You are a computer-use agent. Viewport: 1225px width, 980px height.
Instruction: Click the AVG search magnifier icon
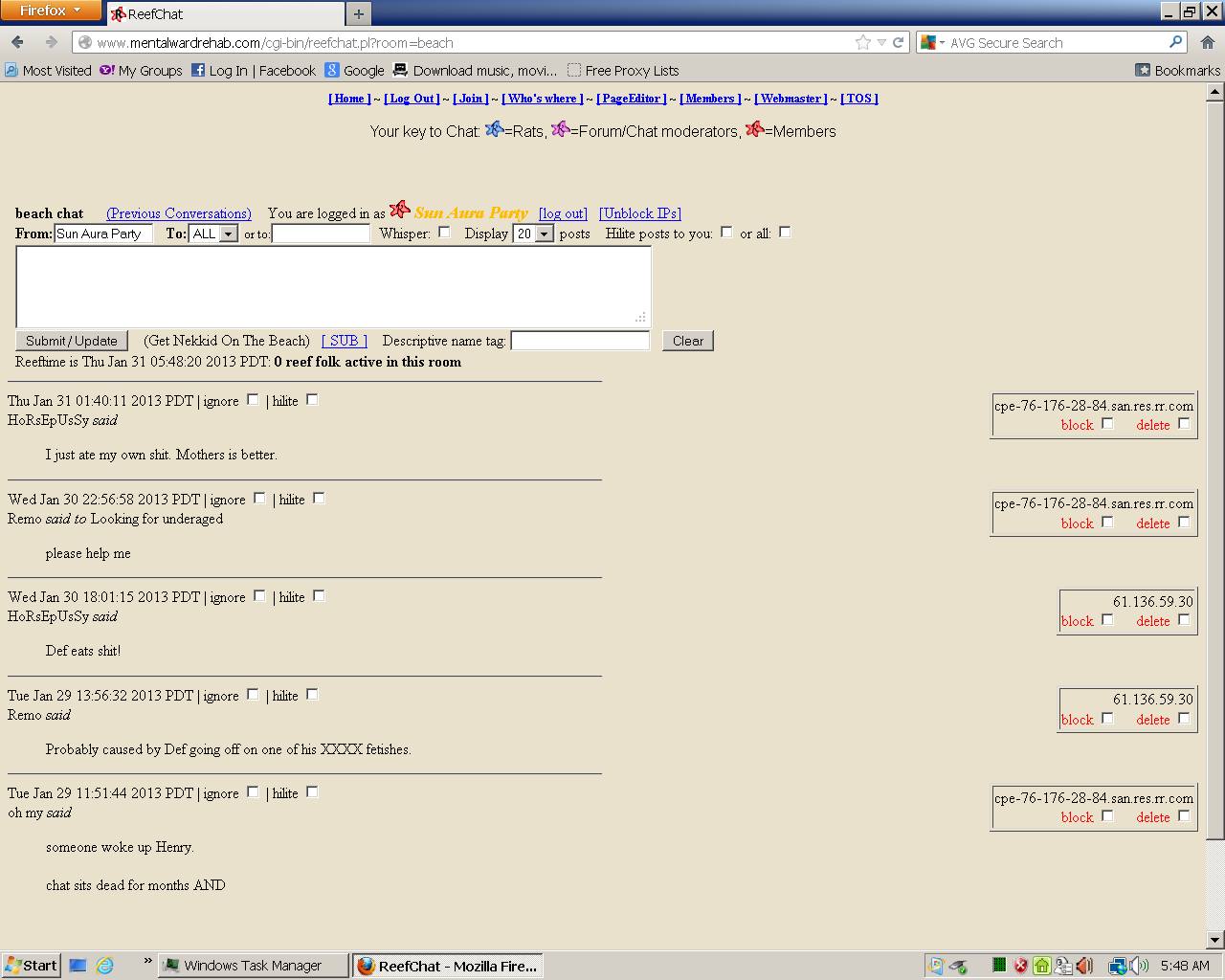1175,42
